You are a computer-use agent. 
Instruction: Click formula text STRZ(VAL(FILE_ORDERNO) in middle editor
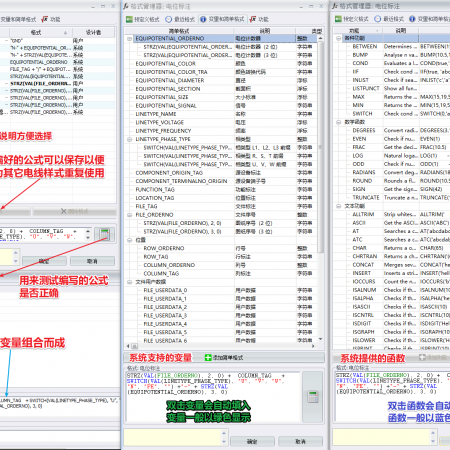coord(163,376)
